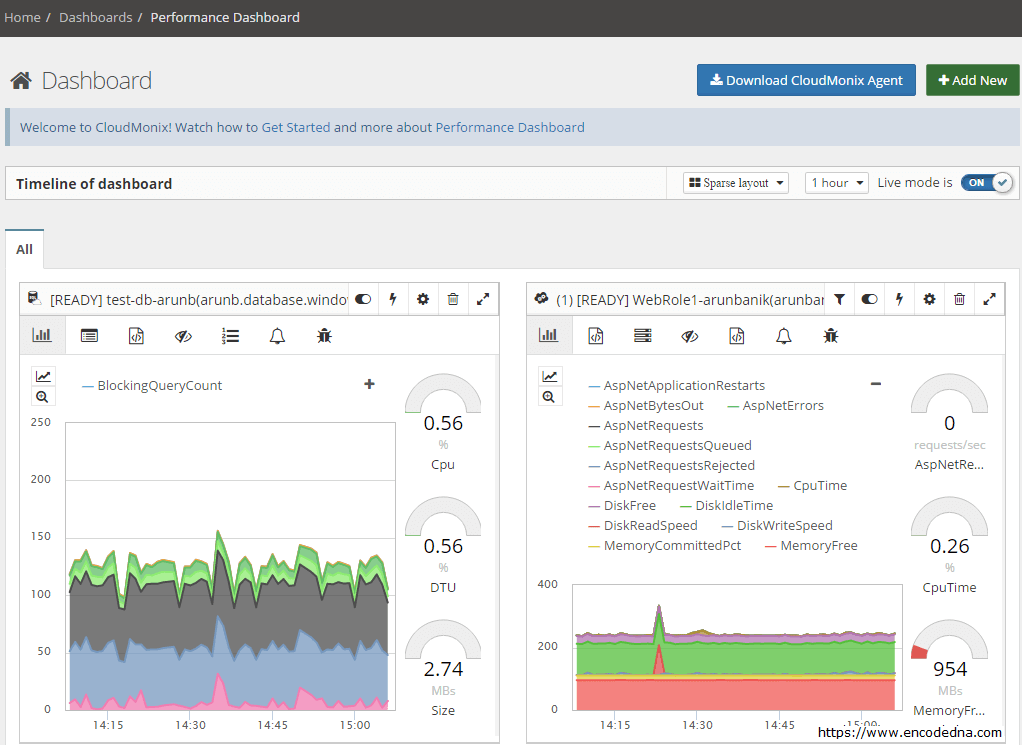Open Sparse layout dropdown

(736, 183)
